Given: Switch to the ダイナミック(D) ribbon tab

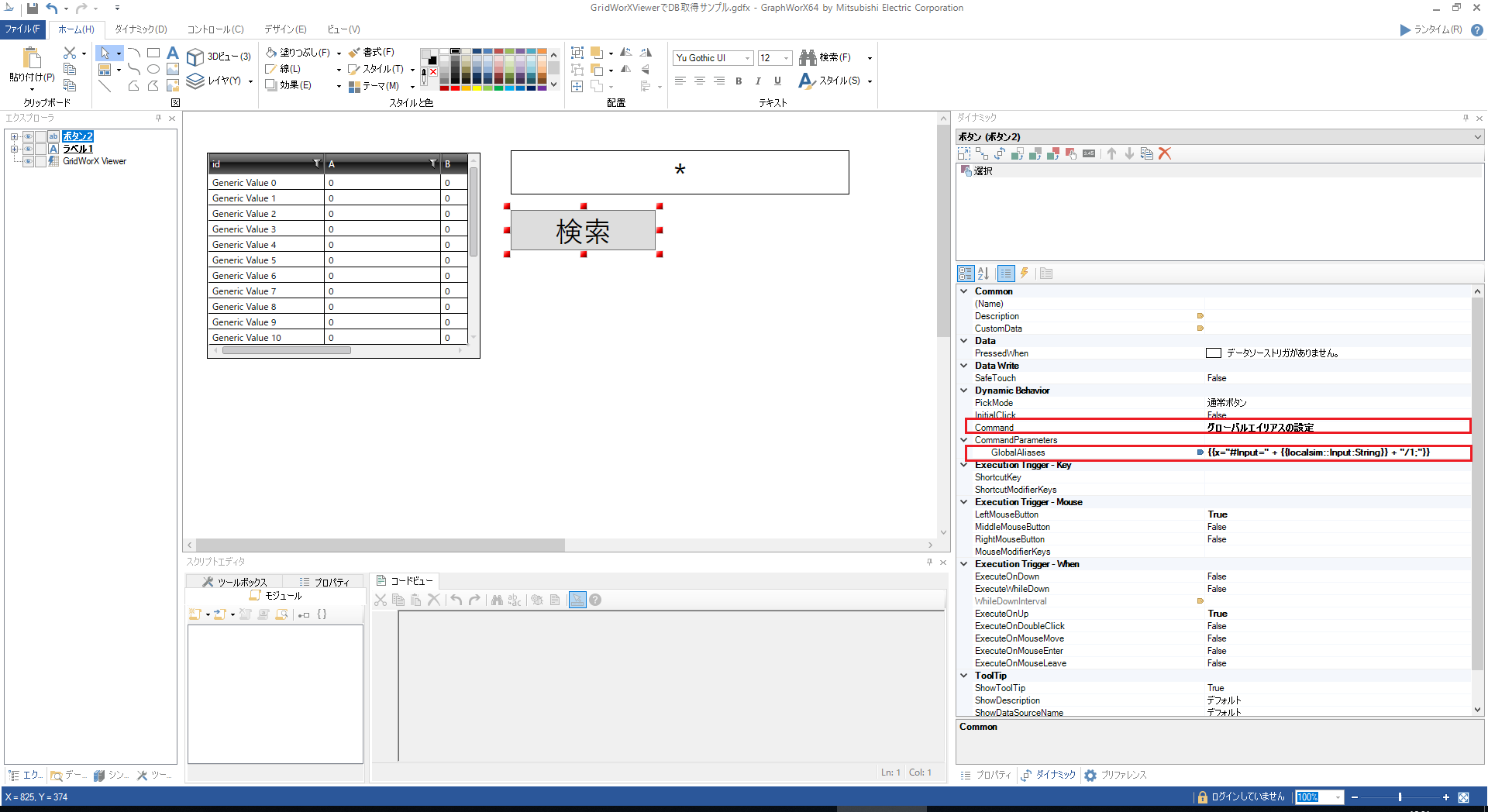Looking at the screenshot, I should [141, 29].
